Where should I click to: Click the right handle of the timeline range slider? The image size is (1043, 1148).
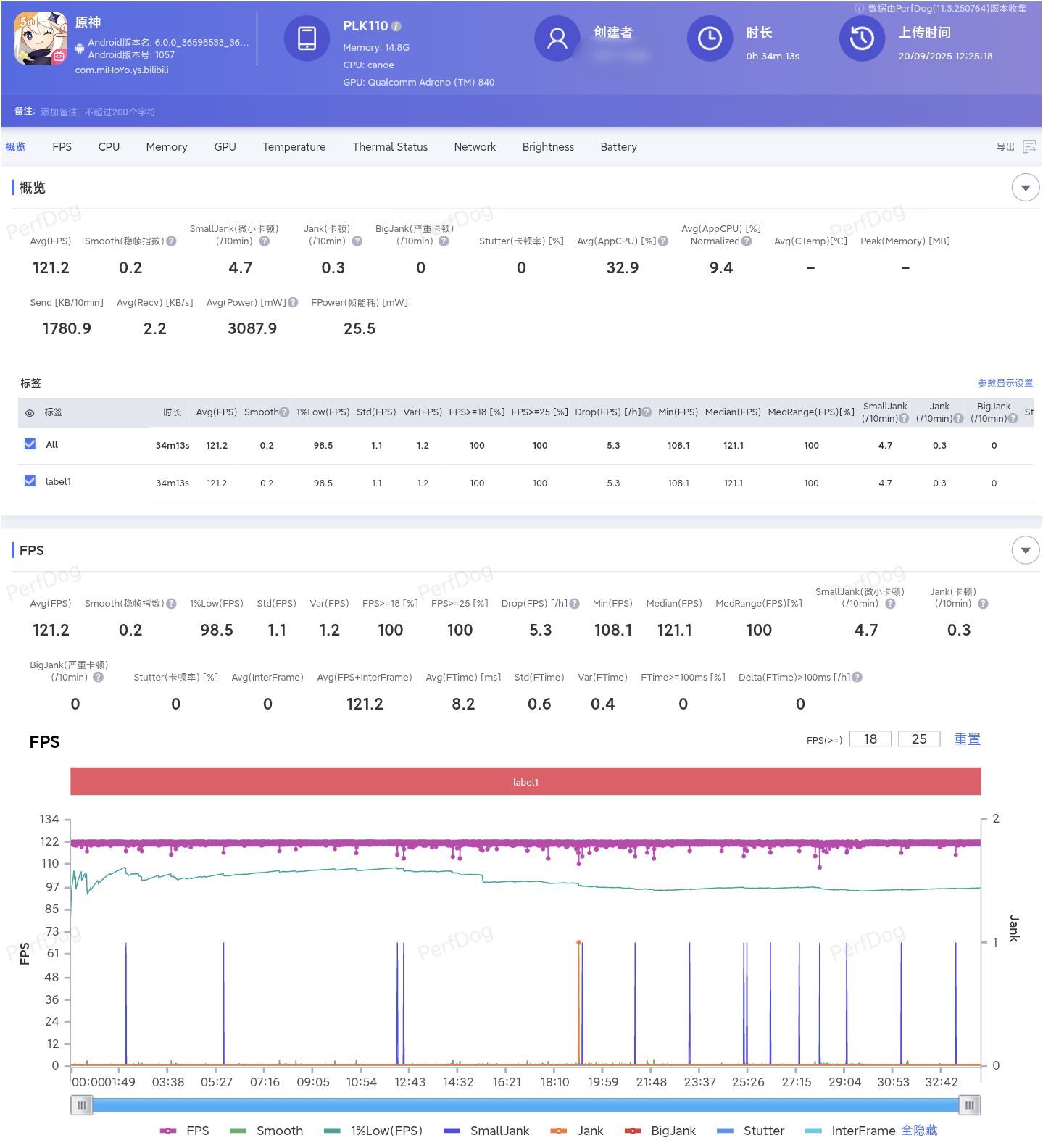(x=969, y=1105)
